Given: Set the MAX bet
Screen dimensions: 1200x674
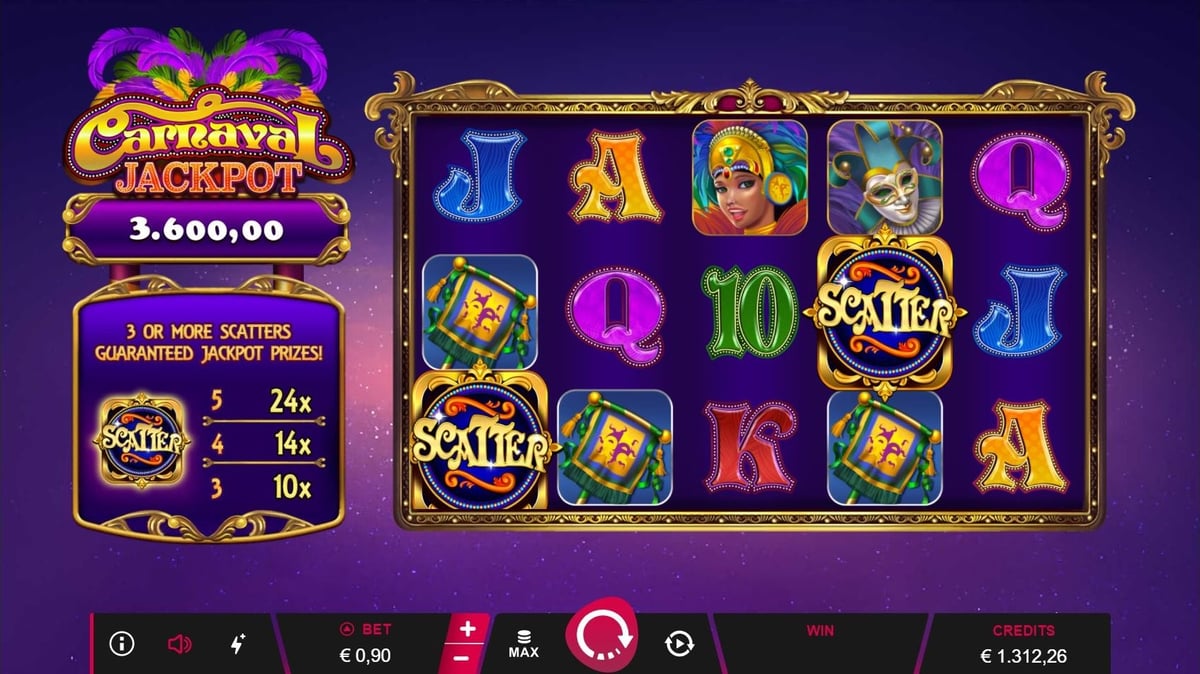Looking at the screenshot, I should [523, 644].
